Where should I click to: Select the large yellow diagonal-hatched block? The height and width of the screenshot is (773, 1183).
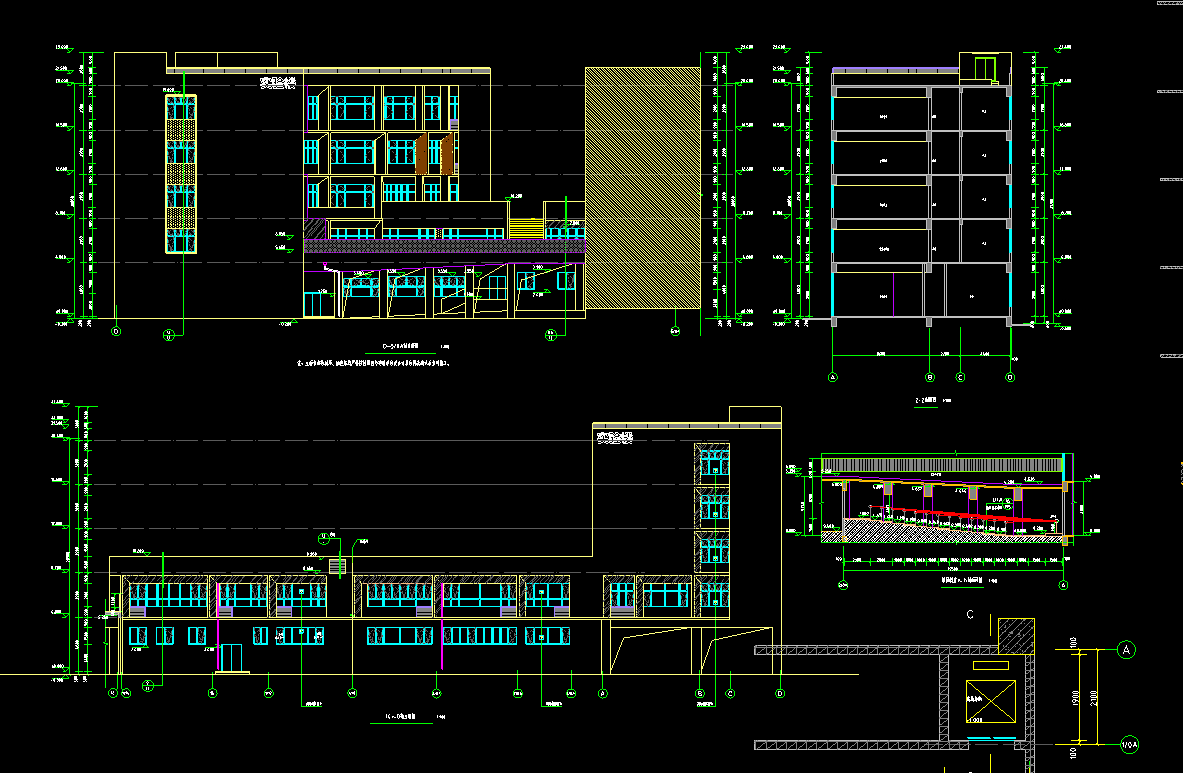(x=642, y=188)
